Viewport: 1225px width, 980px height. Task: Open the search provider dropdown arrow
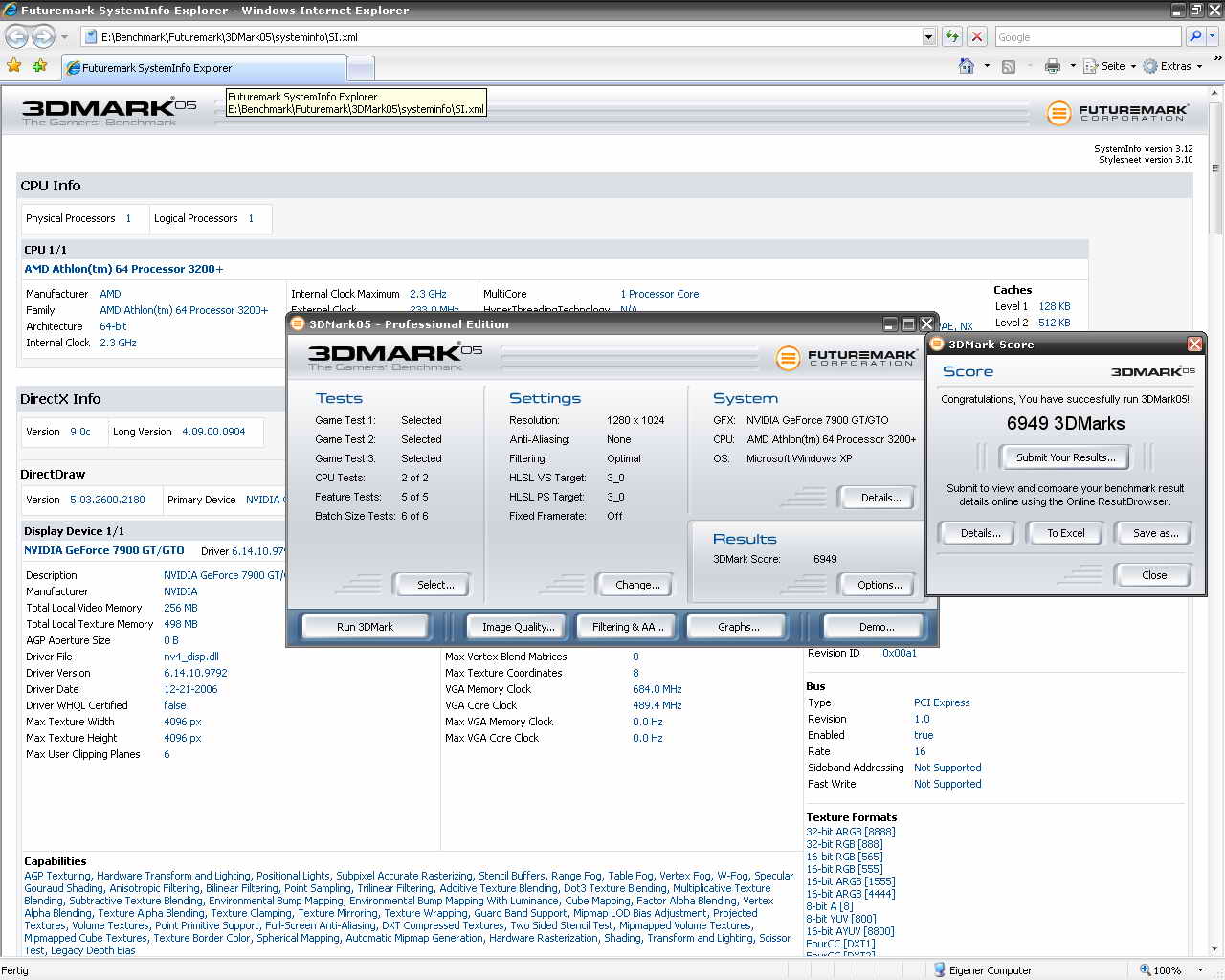tap(1212, 36)
